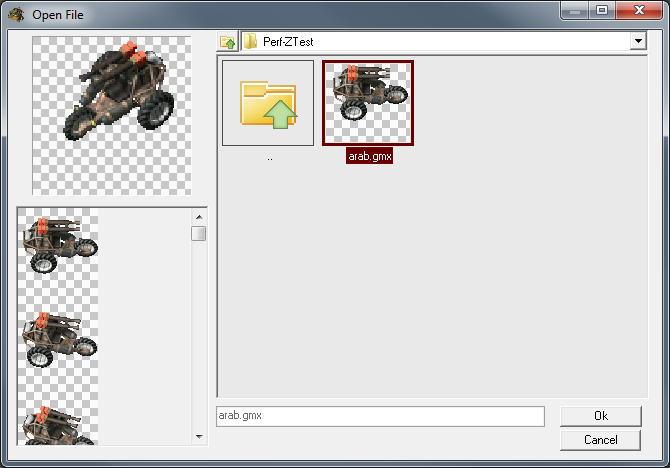670x468 pixels.
Task: Click the frame list scroll up arrow
Action: tap(199, 217)
